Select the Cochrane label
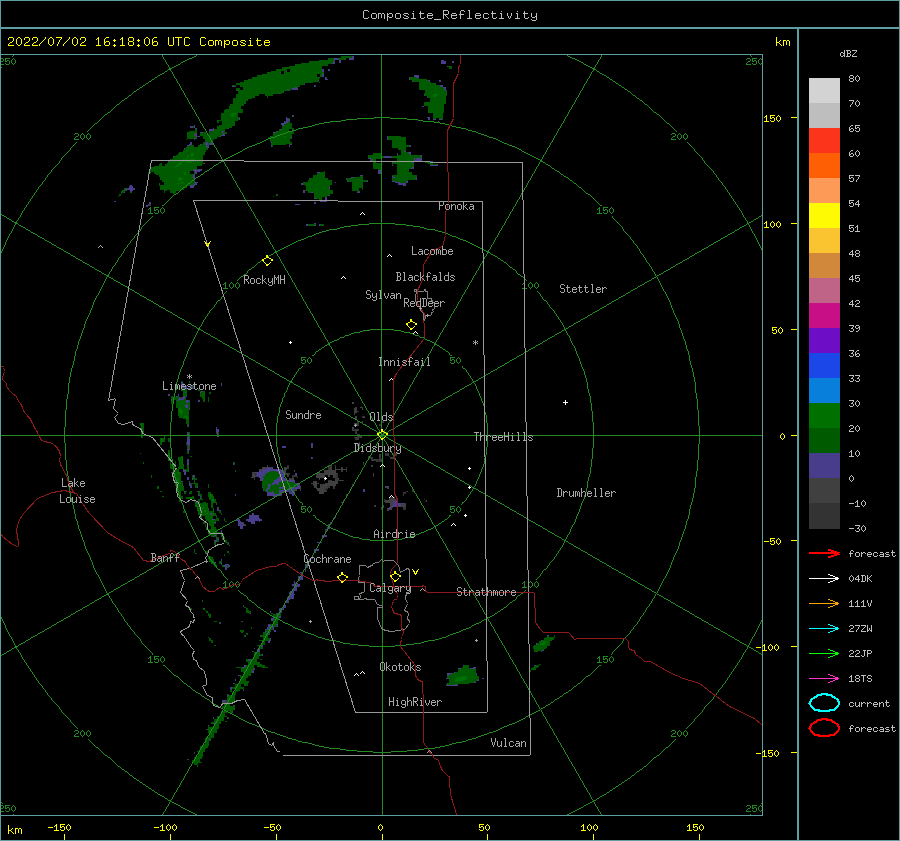This screenshot has height=841, width=900. pos(327,559)
